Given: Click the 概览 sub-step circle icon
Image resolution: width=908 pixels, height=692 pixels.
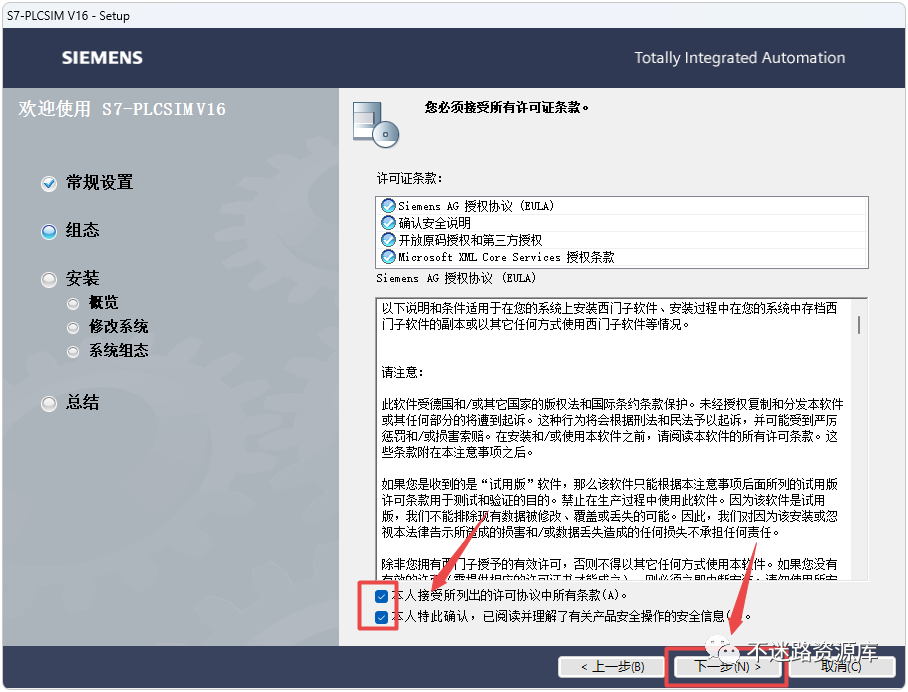Looking at the screenshot, I should pyautogui.click(x=73, y=303).
